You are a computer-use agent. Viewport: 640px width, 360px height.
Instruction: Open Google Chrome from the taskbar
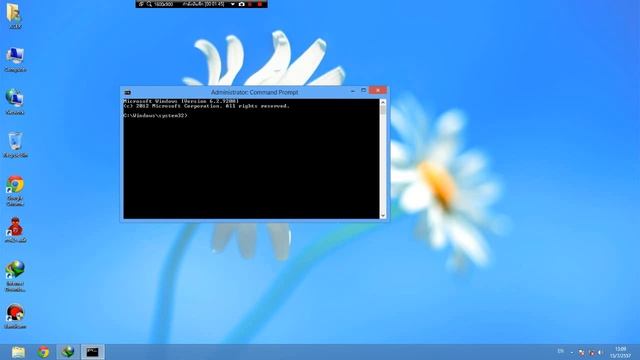[43, 352]
